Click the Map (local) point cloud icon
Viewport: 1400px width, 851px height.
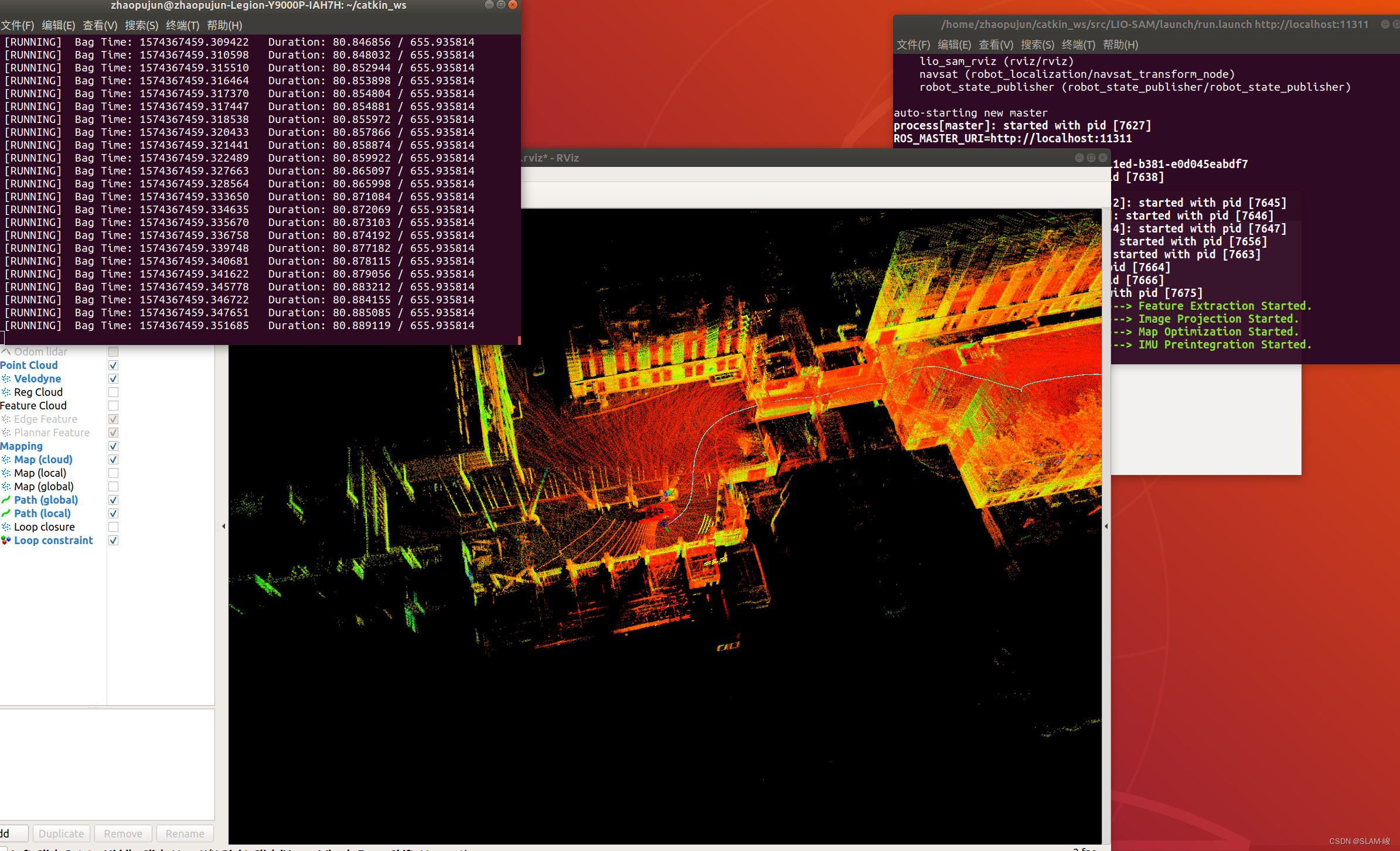(x=6, y=473)
